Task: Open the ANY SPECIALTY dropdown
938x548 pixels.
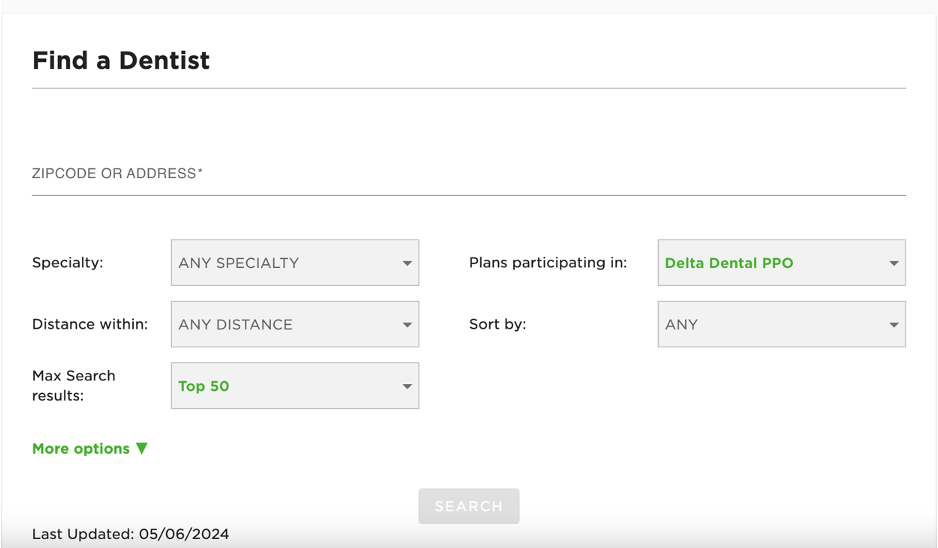Action: pyautogui.click(x=283, y=263)
